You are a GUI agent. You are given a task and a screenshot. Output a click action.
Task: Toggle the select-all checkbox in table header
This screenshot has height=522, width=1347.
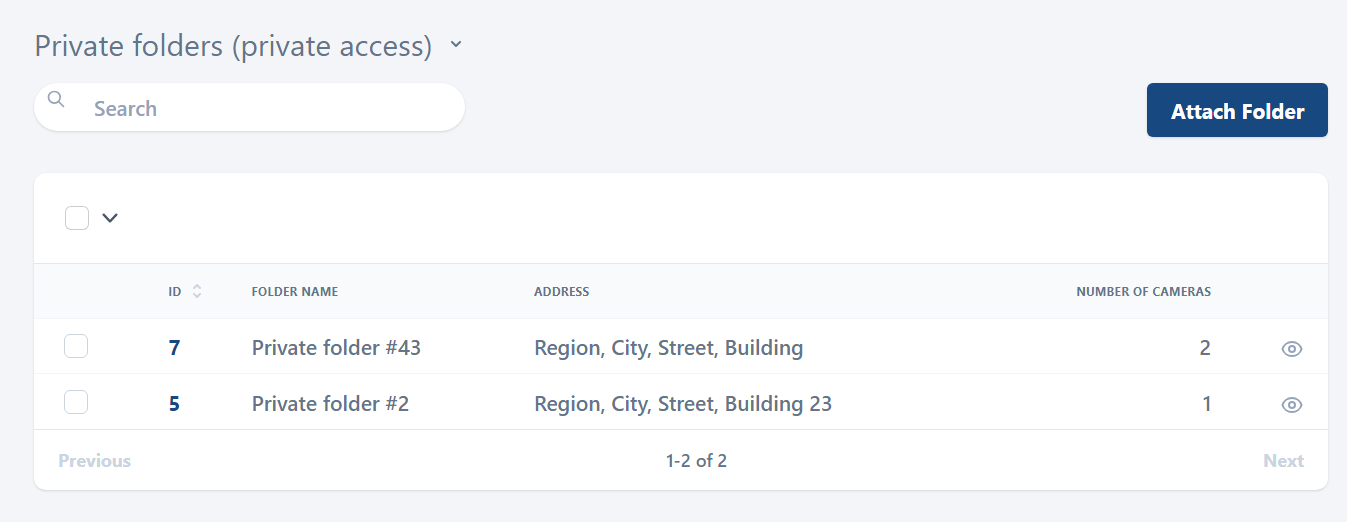[77, 218]
